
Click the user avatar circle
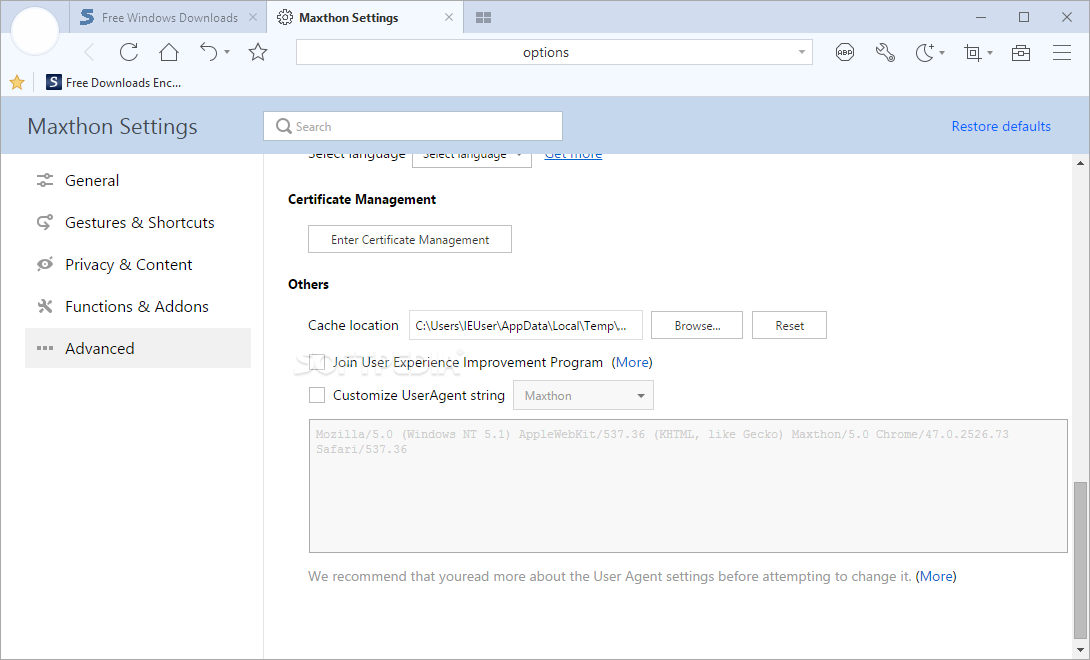(35, 31)
